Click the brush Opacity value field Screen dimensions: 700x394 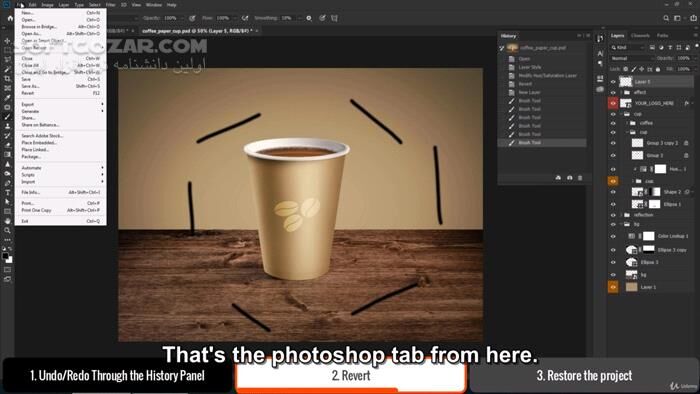click(x=171, y=18)
